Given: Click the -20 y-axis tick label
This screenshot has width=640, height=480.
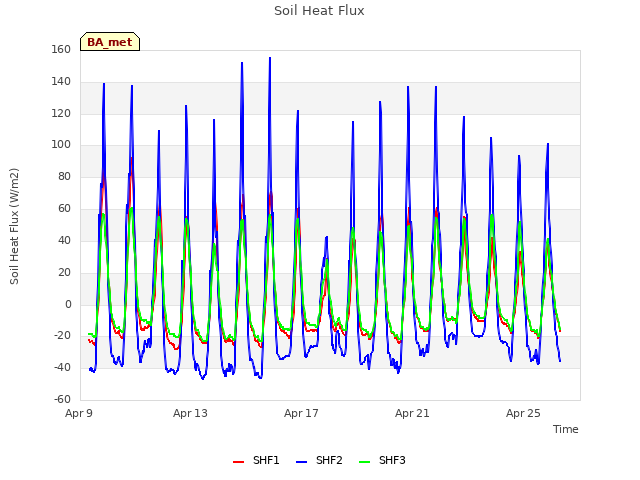Looking at the screenshot, I should [x=62, y=336].
